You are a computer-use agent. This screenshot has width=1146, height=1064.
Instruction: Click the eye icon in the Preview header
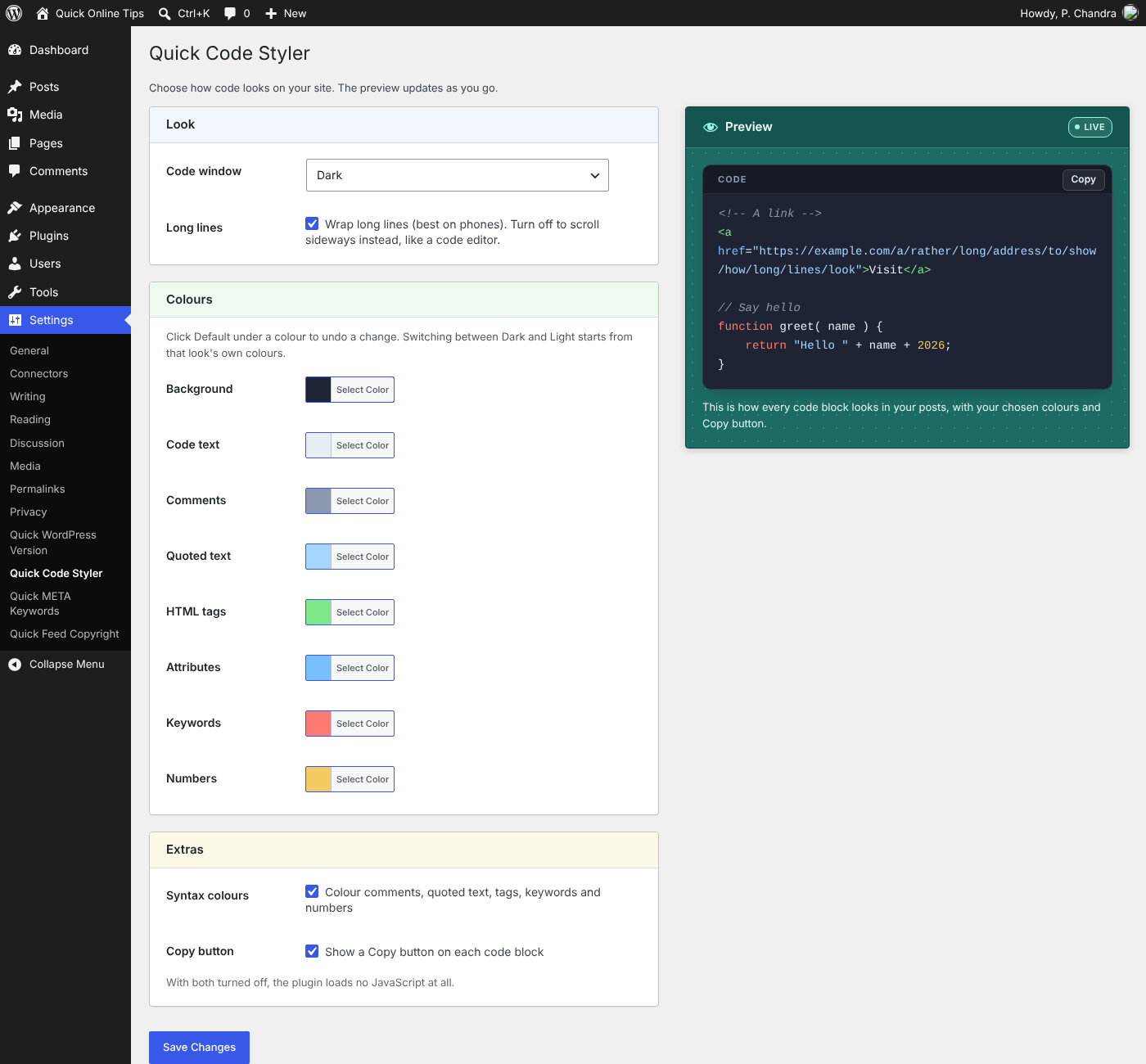click(x=711, y=127)
